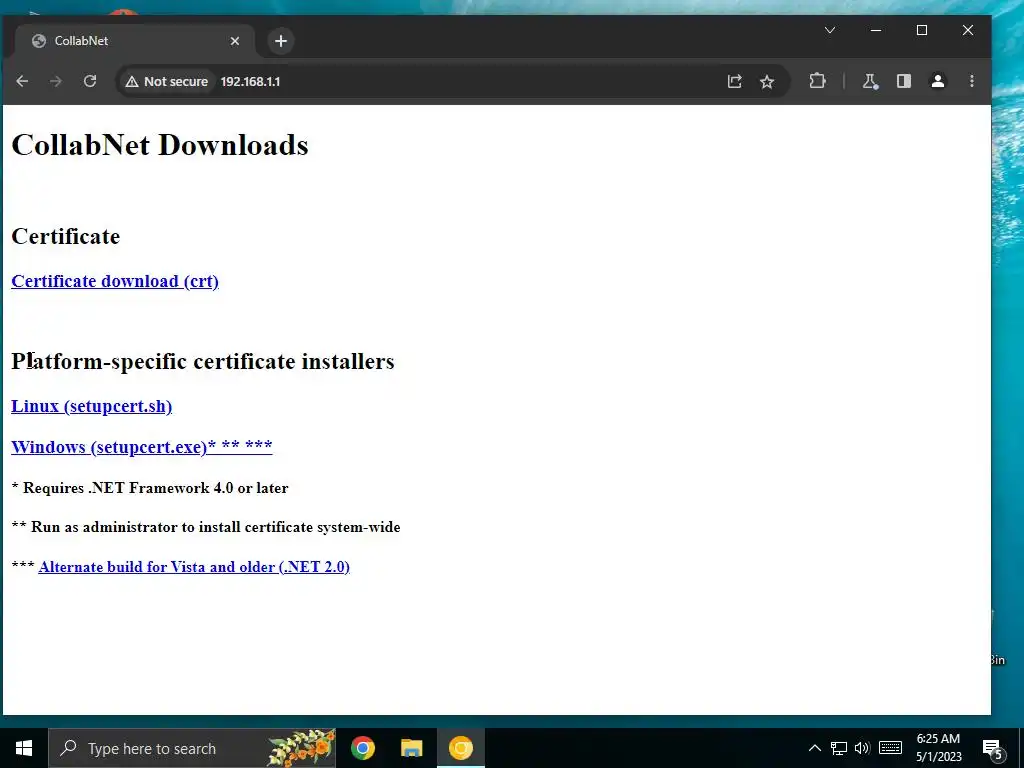Click the forward navigation arrow
1024x768 pixels.
pos(56,81)
